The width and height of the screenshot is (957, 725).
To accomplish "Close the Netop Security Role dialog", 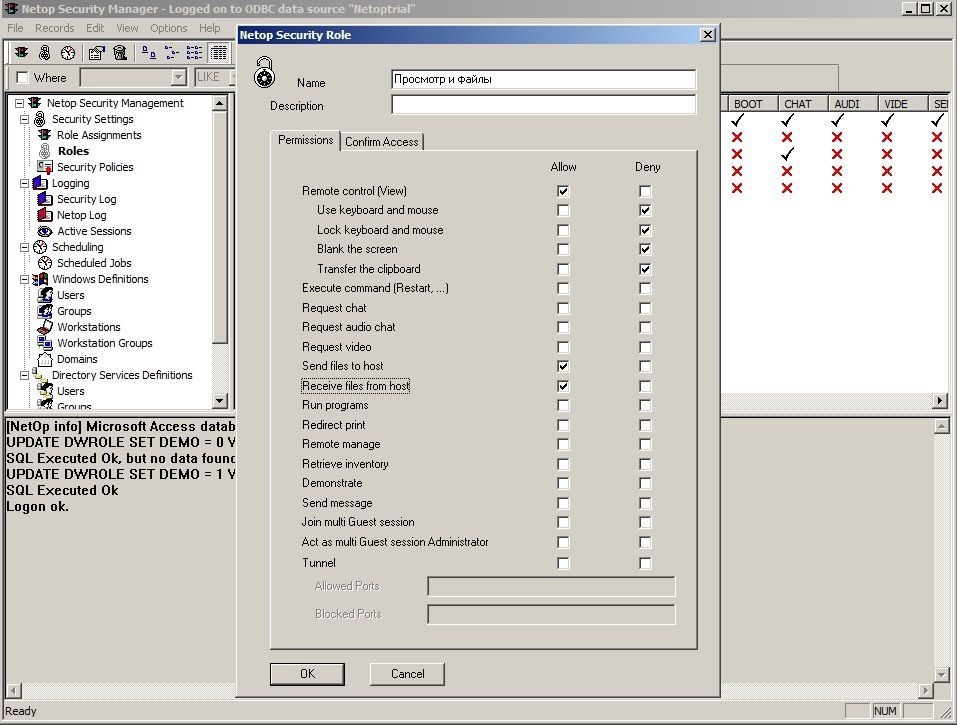I will pos(707,35).
